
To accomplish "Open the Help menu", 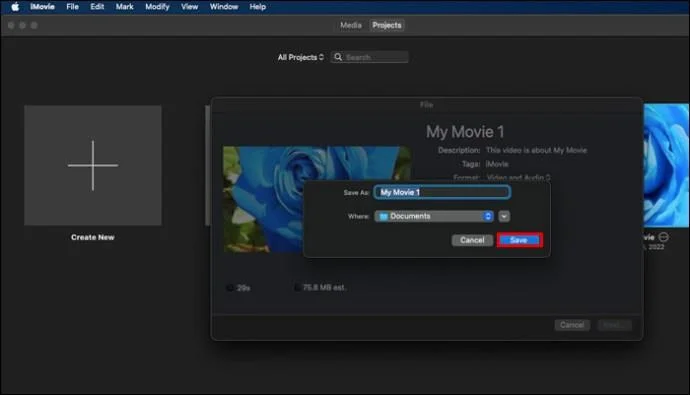I will [x=257, y=7].
